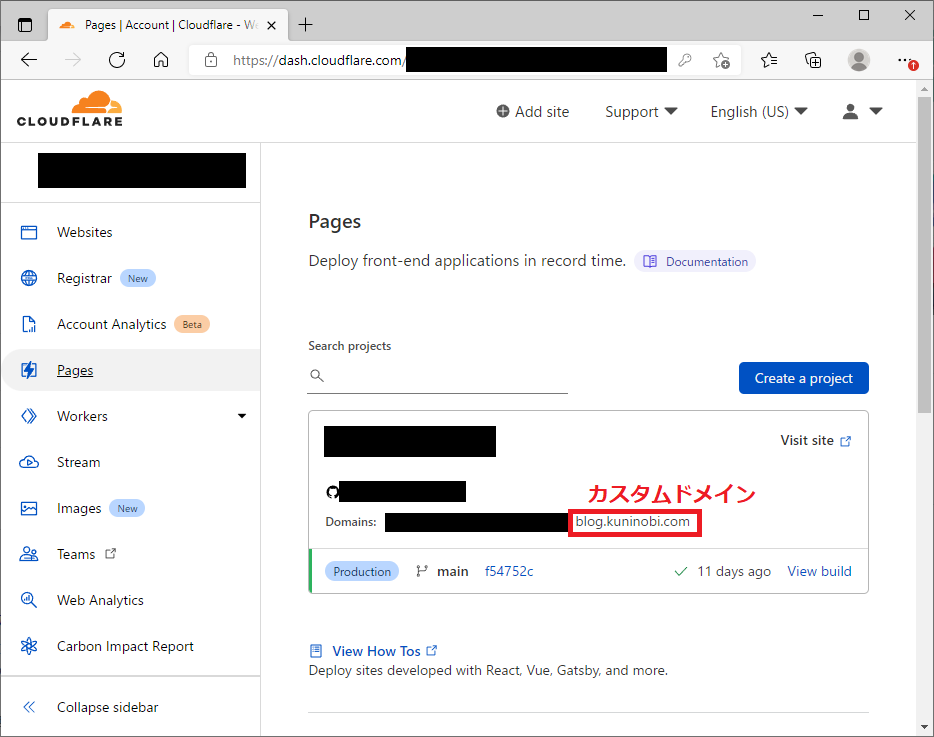Click Create a project button

click(804, 378)
